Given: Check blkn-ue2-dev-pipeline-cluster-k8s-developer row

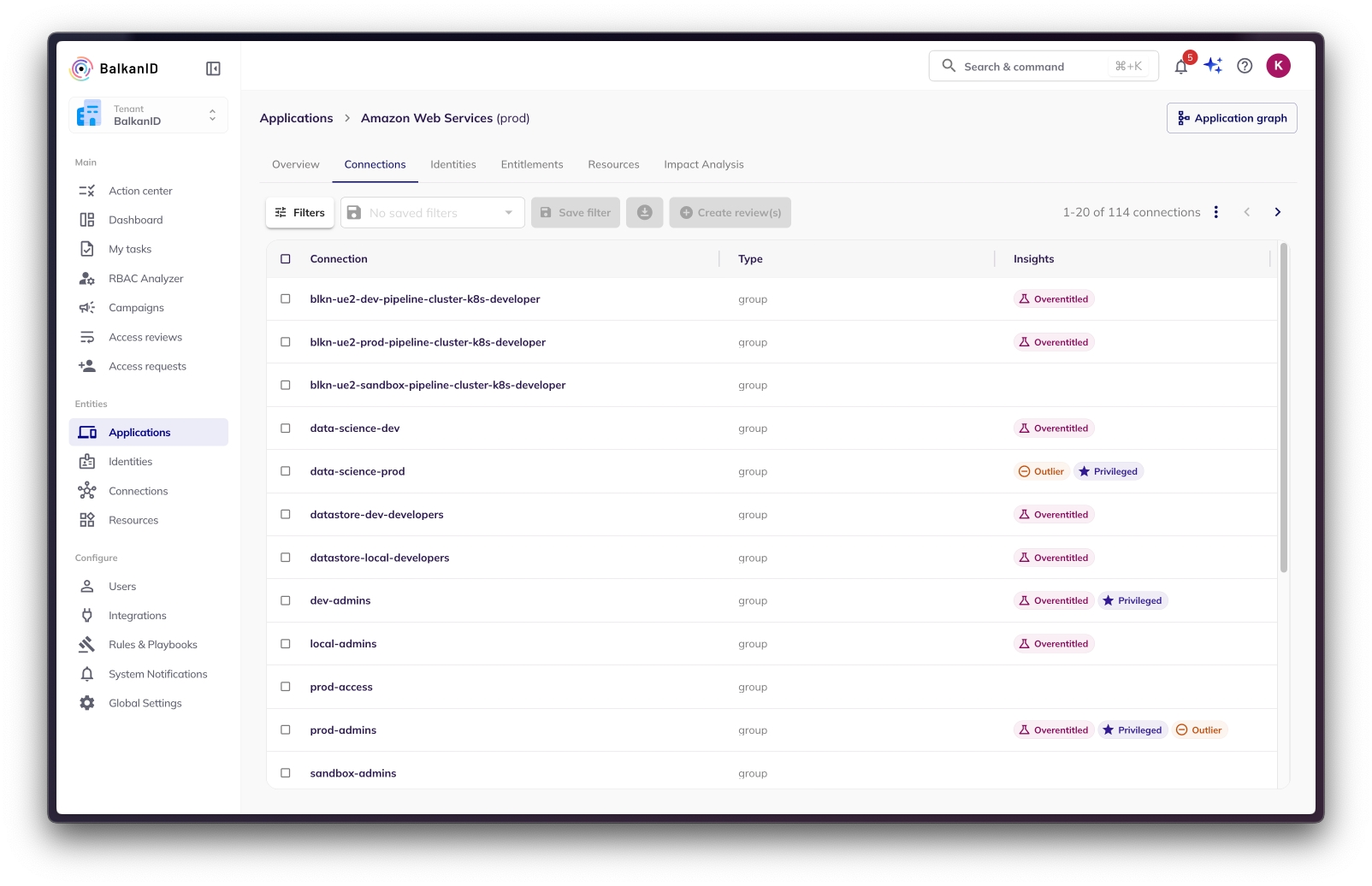Looking at the screenshot, I should click(286, 299).
